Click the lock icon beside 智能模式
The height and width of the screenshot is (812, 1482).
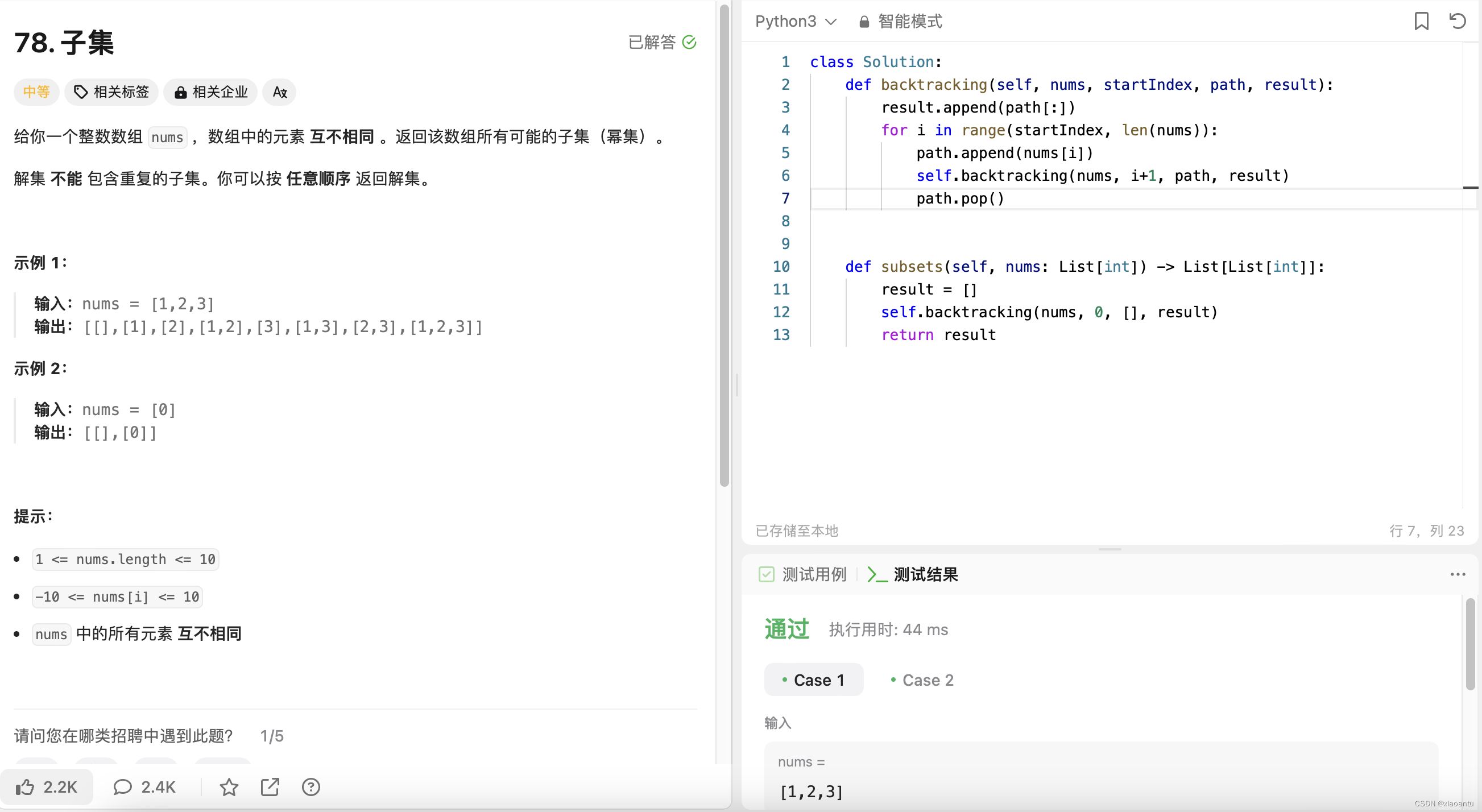click(863, 22)
